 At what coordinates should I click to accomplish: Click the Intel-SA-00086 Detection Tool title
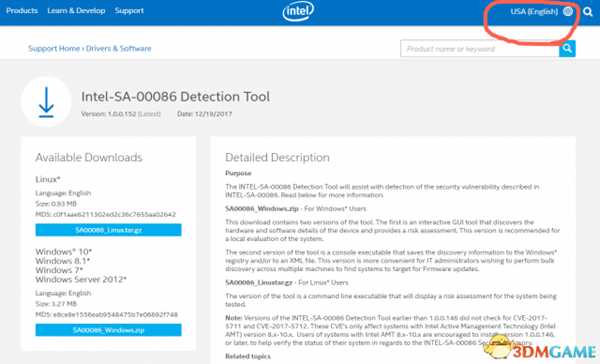click(175, 96)
